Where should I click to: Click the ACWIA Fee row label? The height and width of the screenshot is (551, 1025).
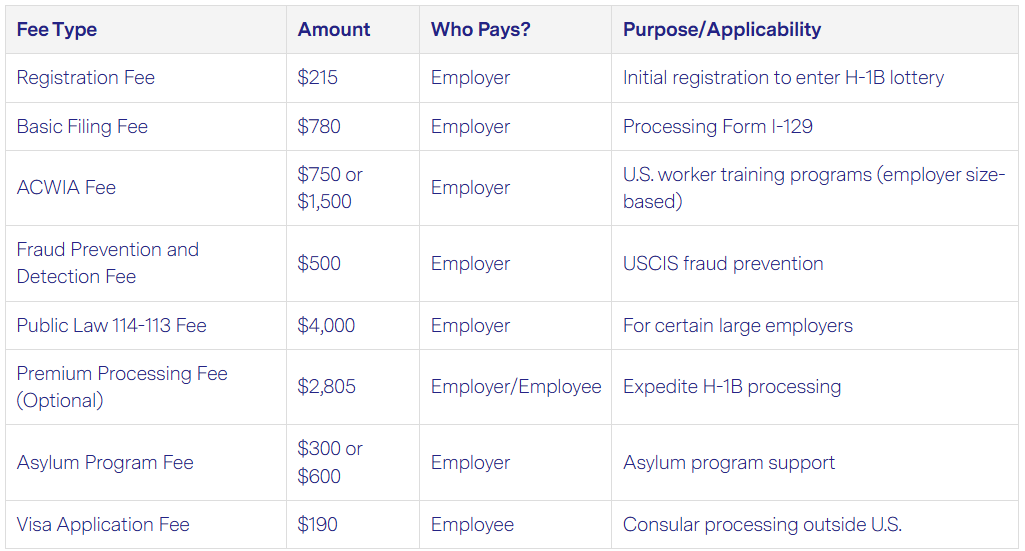click(x=66, y=188)
